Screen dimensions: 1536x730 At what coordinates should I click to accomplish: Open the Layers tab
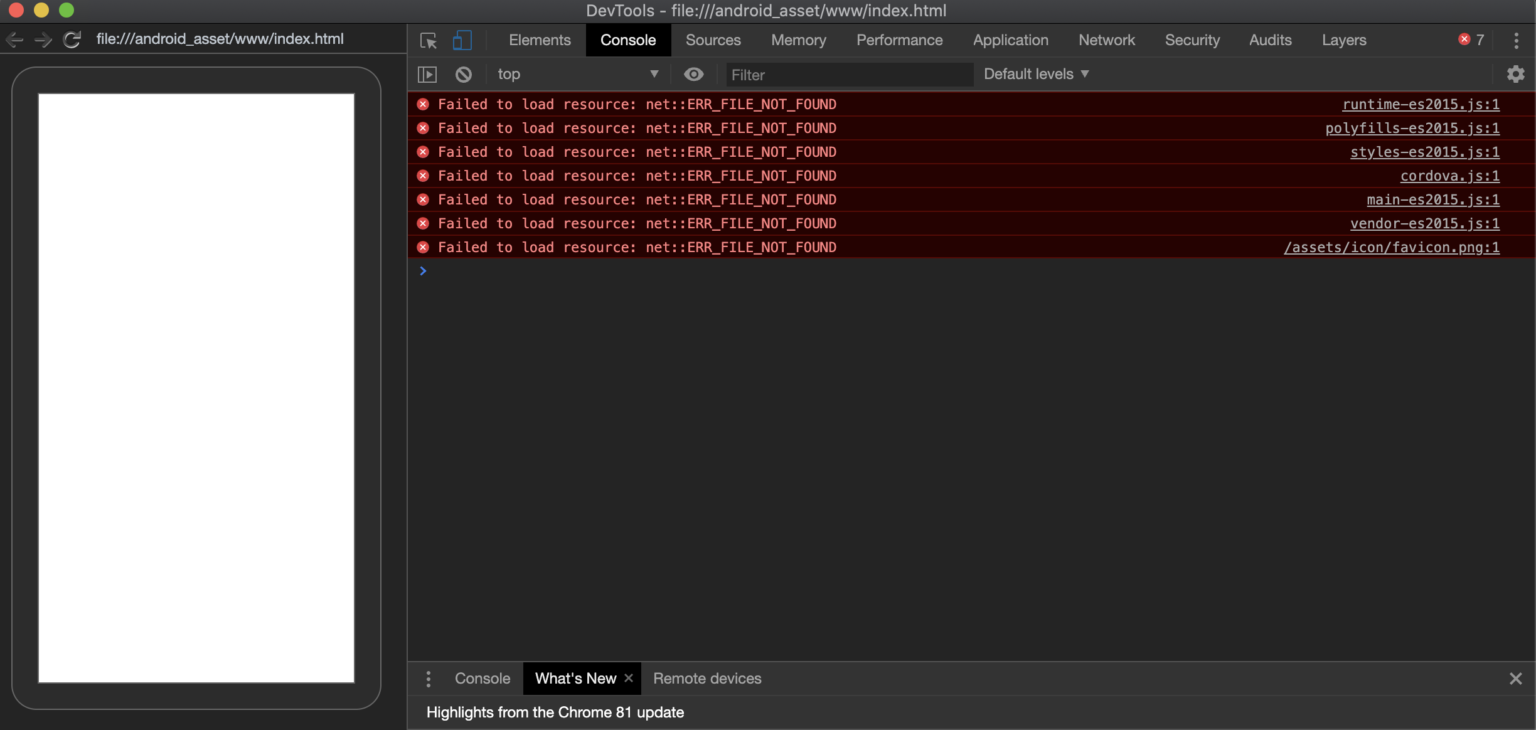point(1343,40)
